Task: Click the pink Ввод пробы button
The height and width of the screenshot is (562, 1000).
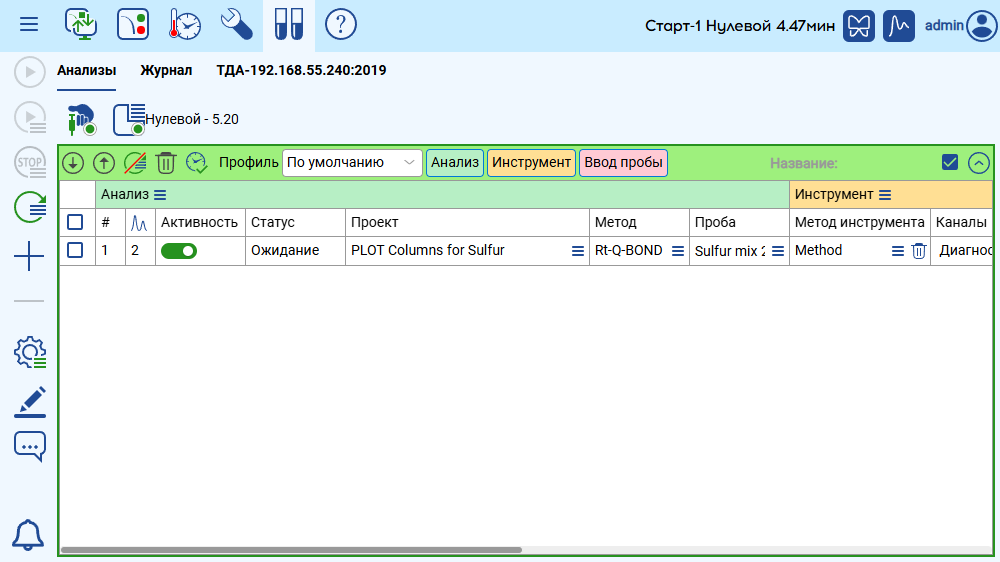Action: pos(623,162)
